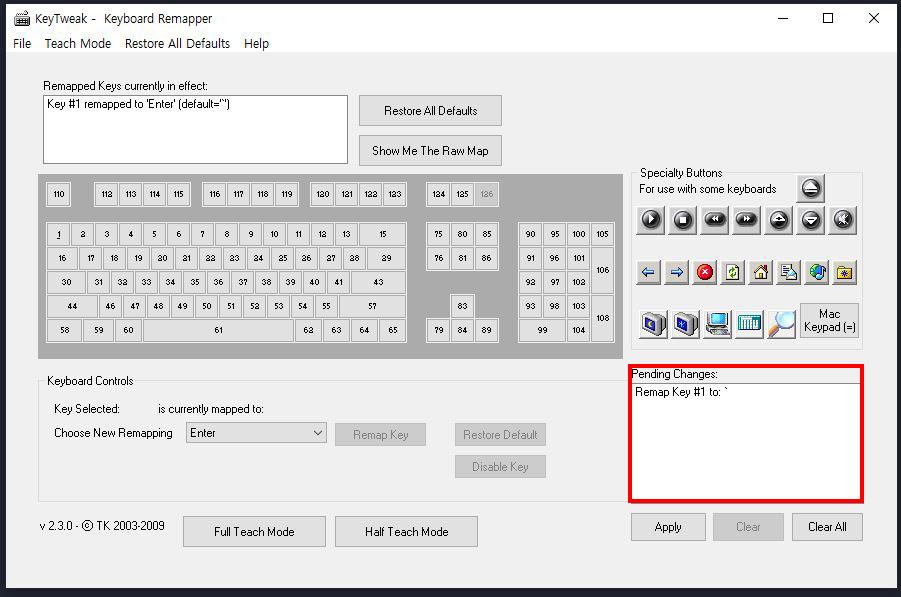Click the Eject specialty button
The image size is (901, 597).
click(x=810, y=188)
